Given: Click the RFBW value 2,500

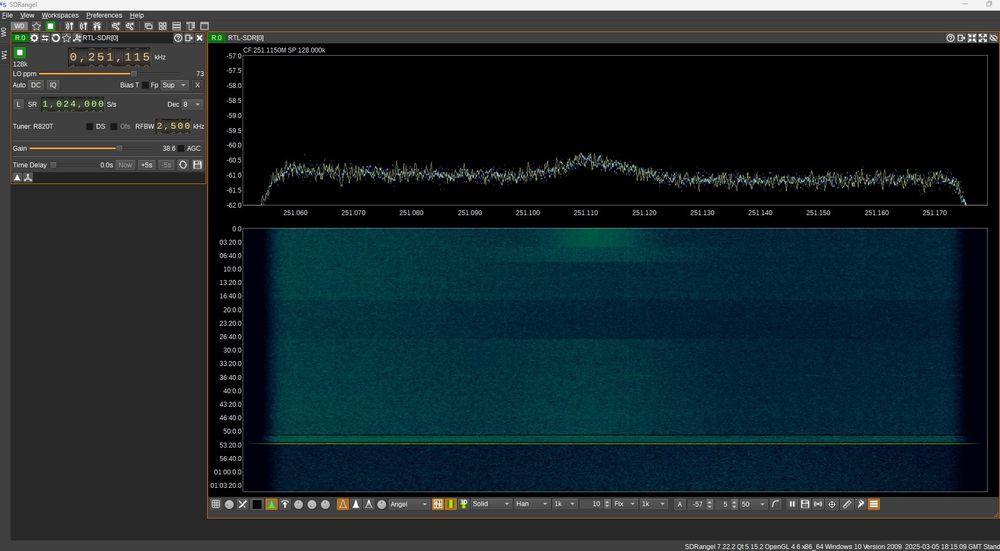Looking at the screenshot, I should (173, 126).
